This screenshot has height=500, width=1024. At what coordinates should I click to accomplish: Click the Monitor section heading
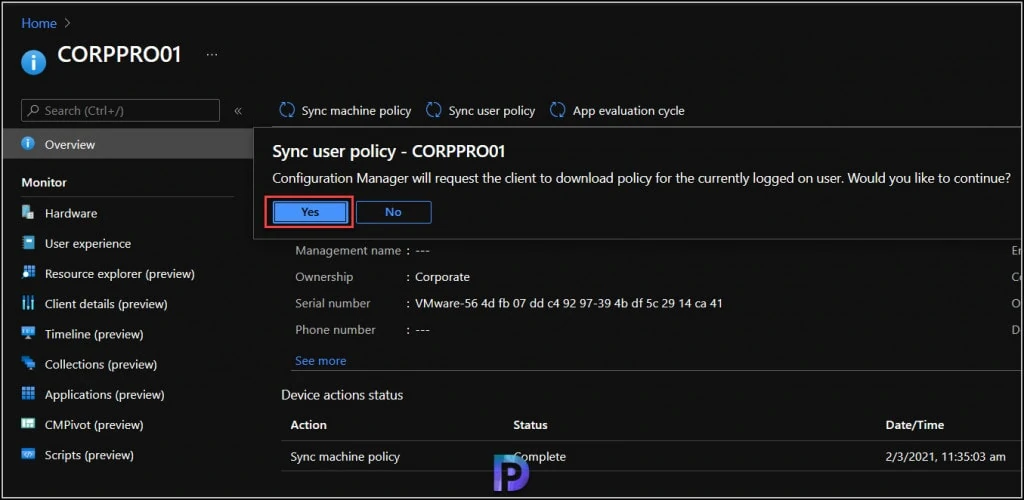(x=44, y=183)
